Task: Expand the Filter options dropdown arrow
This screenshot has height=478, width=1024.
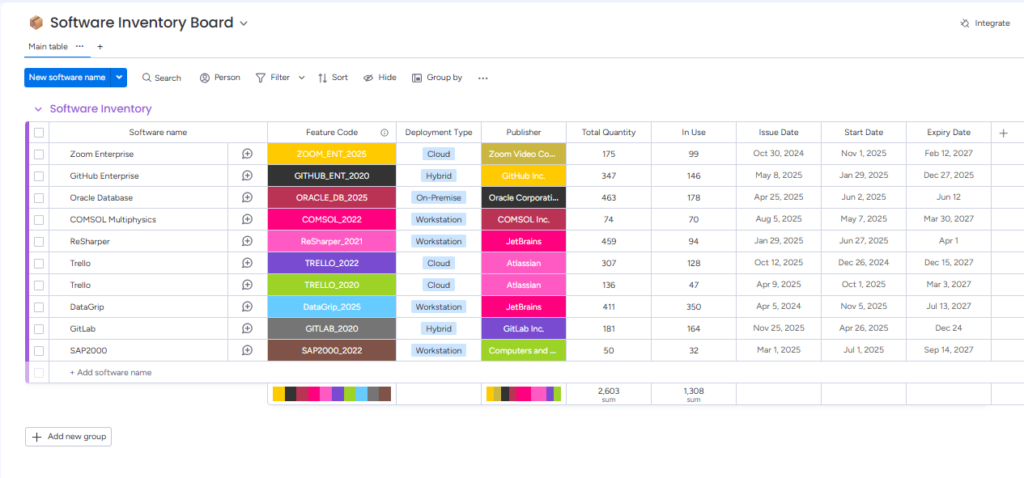Action: point(301,78)
